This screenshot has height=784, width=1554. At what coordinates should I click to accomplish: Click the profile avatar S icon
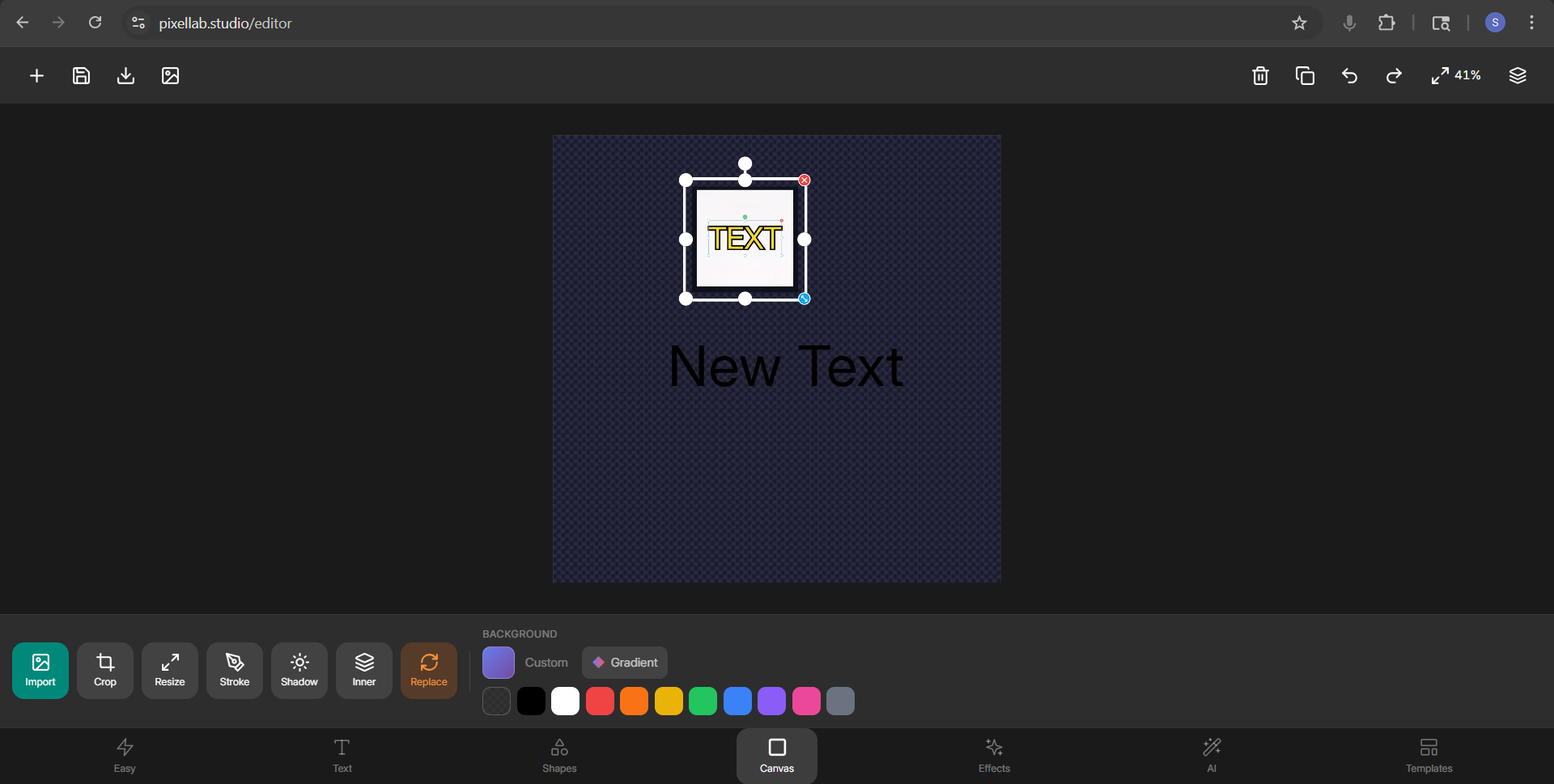1495,23
